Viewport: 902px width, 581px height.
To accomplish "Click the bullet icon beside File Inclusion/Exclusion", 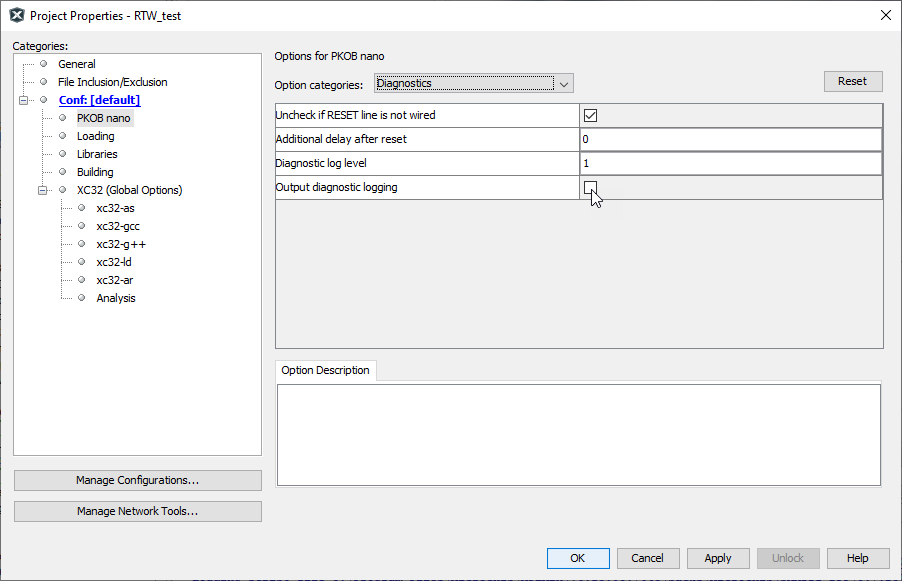I will coord(43,82).
